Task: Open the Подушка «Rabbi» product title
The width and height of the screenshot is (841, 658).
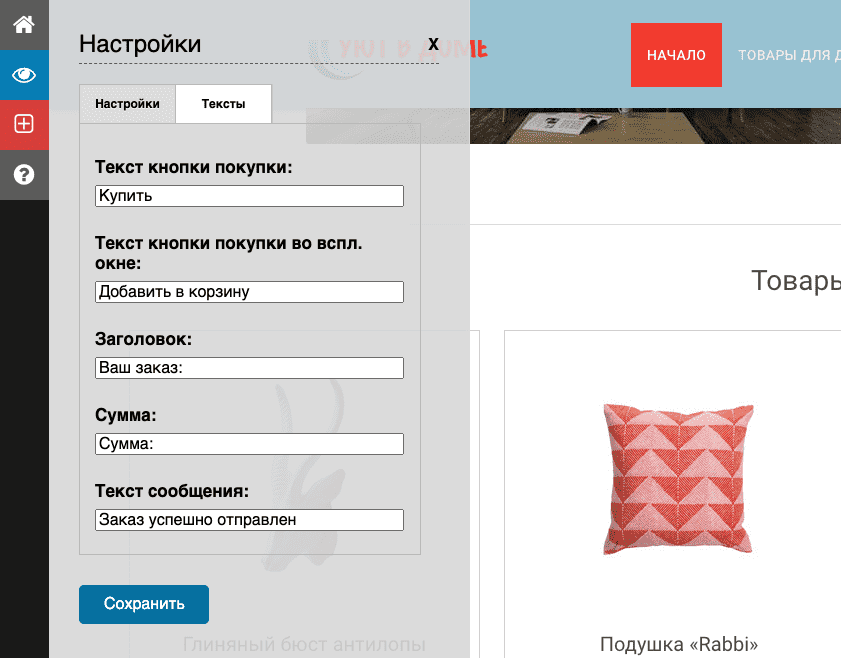Action: pyautogui.click(x=678, y=644)
